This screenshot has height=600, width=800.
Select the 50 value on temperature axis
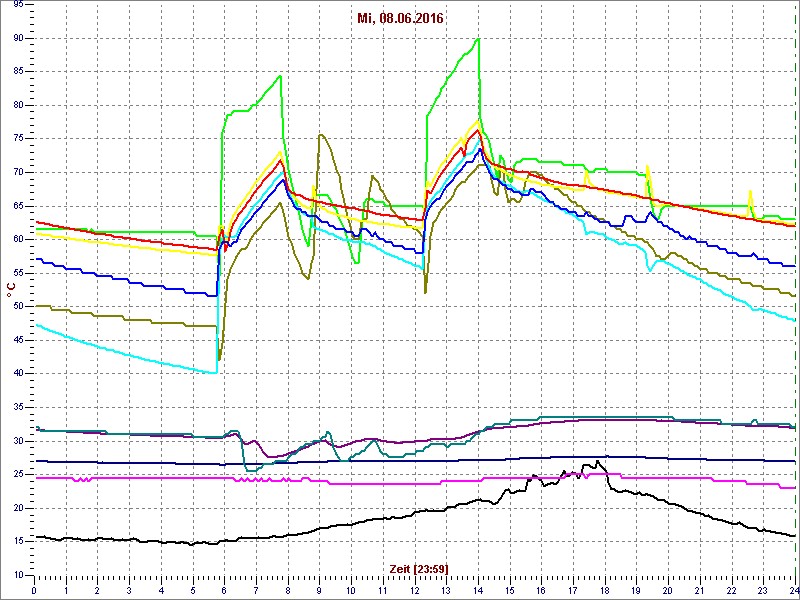(16, 307)
